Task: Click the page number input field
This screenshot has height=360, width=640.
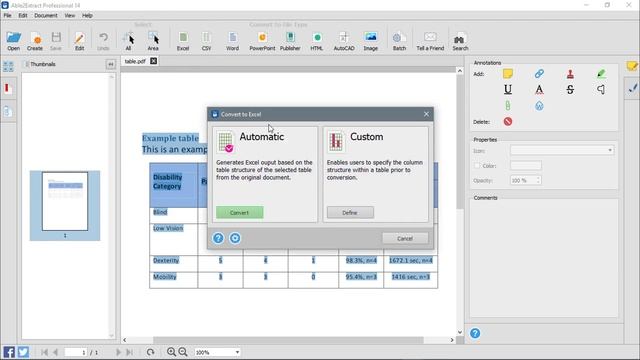Action: 76,352
